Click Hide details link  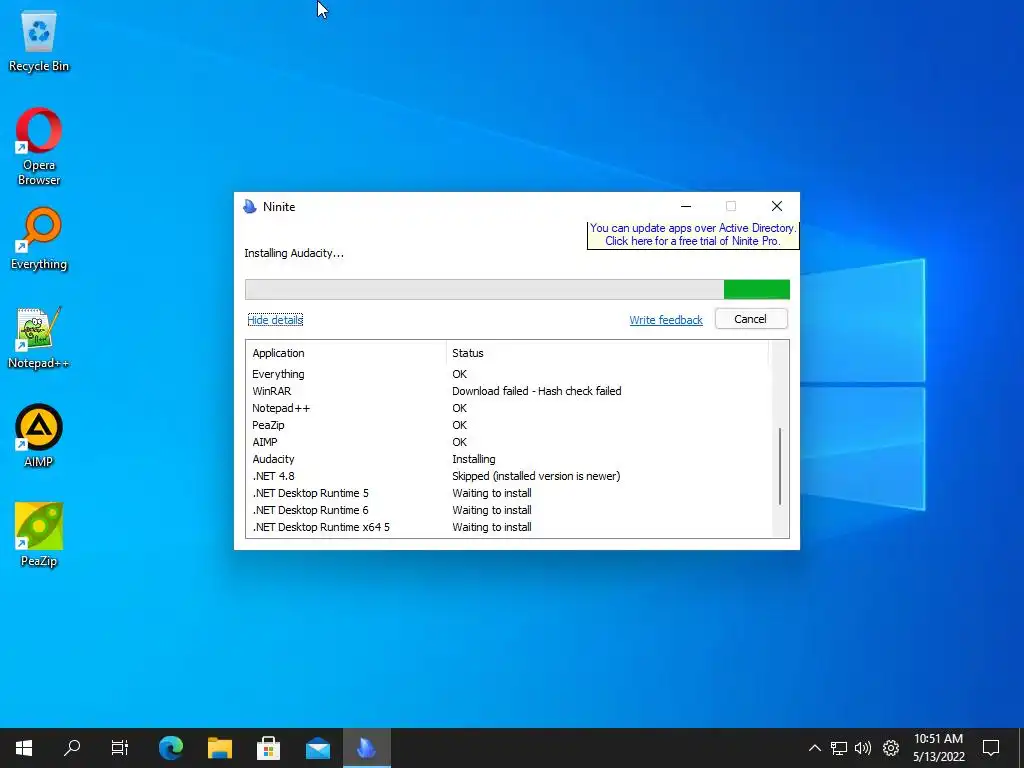coord(275,320)
